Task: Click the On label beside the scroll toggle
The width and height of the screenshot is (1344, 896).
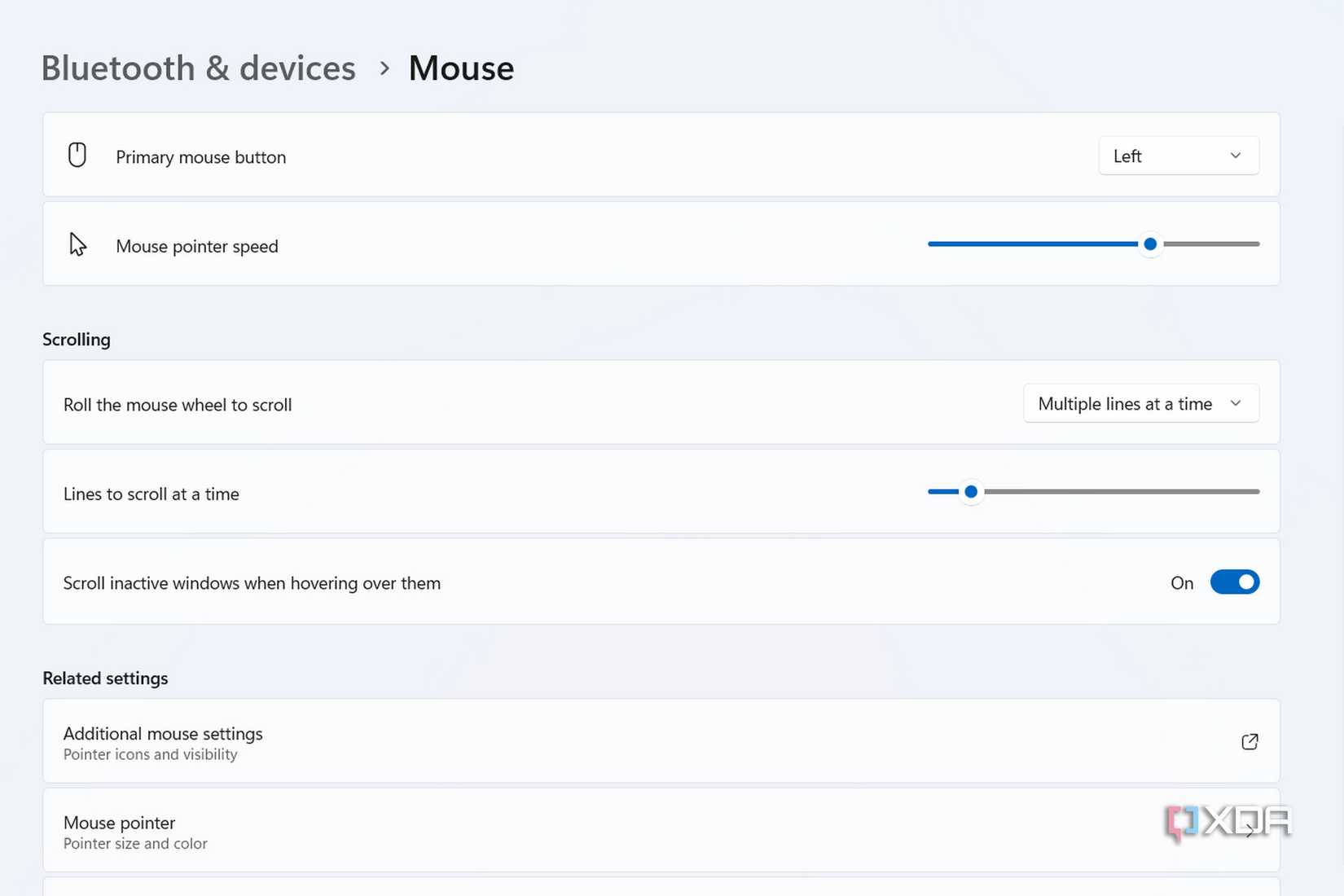Action: tap(1182, 583)
